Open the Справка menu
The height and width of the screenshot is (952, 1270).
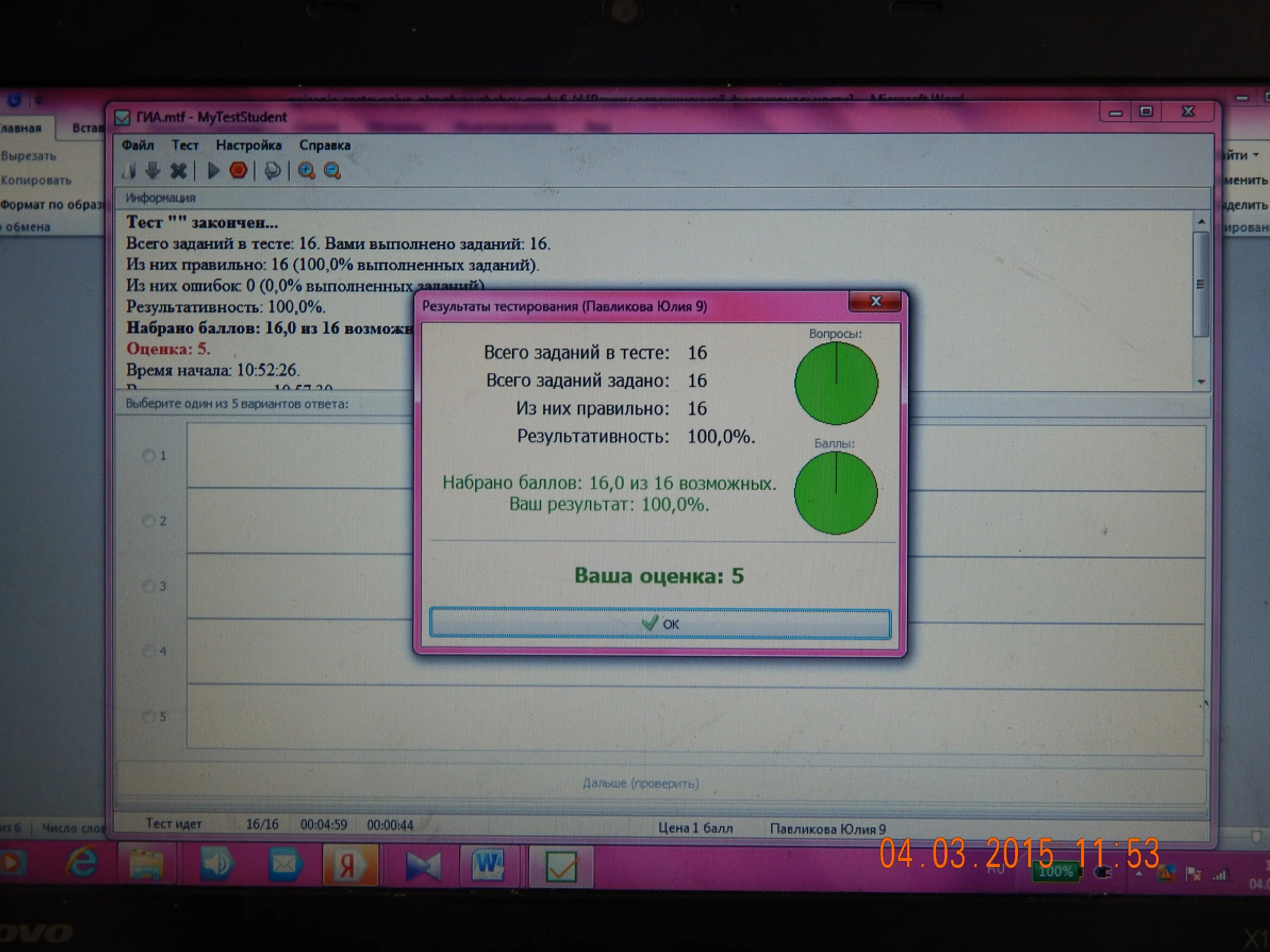pyautogui.click(x=324, y=145)
